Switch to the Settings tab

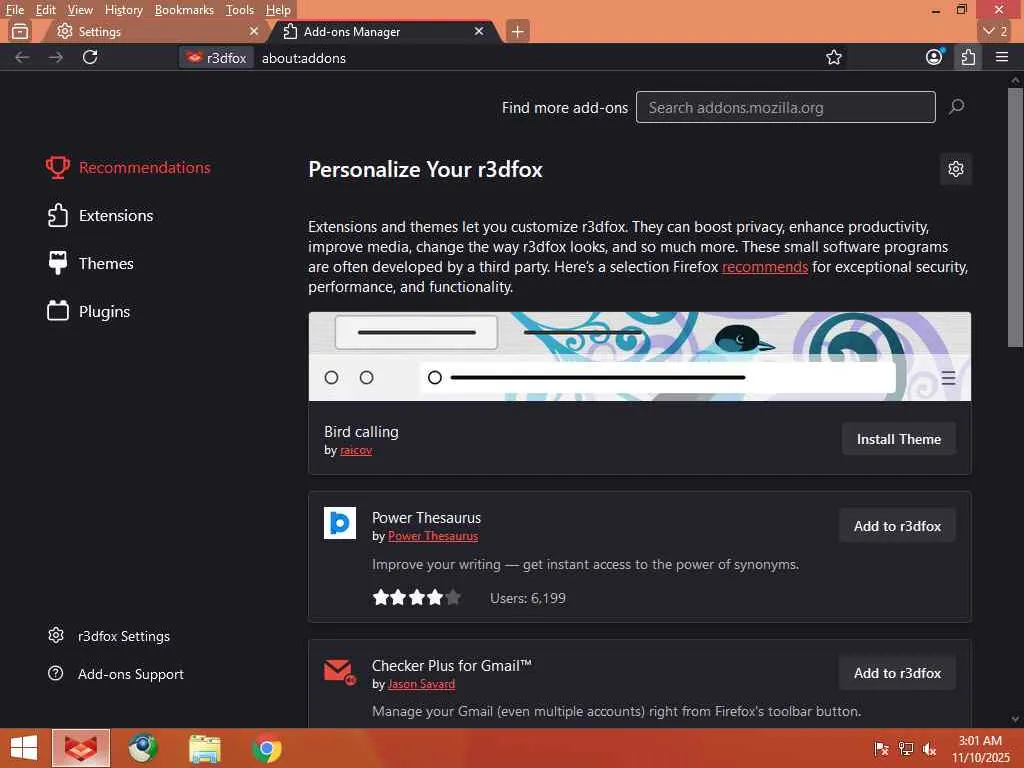(x=154, y=31)
